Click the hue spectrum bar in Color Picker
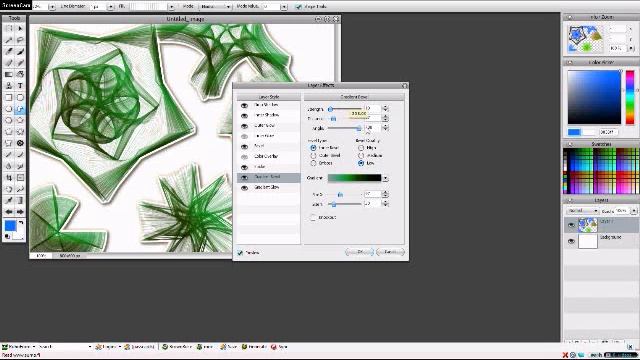This screenshot has height=360, width=640. tap(630, 97)
